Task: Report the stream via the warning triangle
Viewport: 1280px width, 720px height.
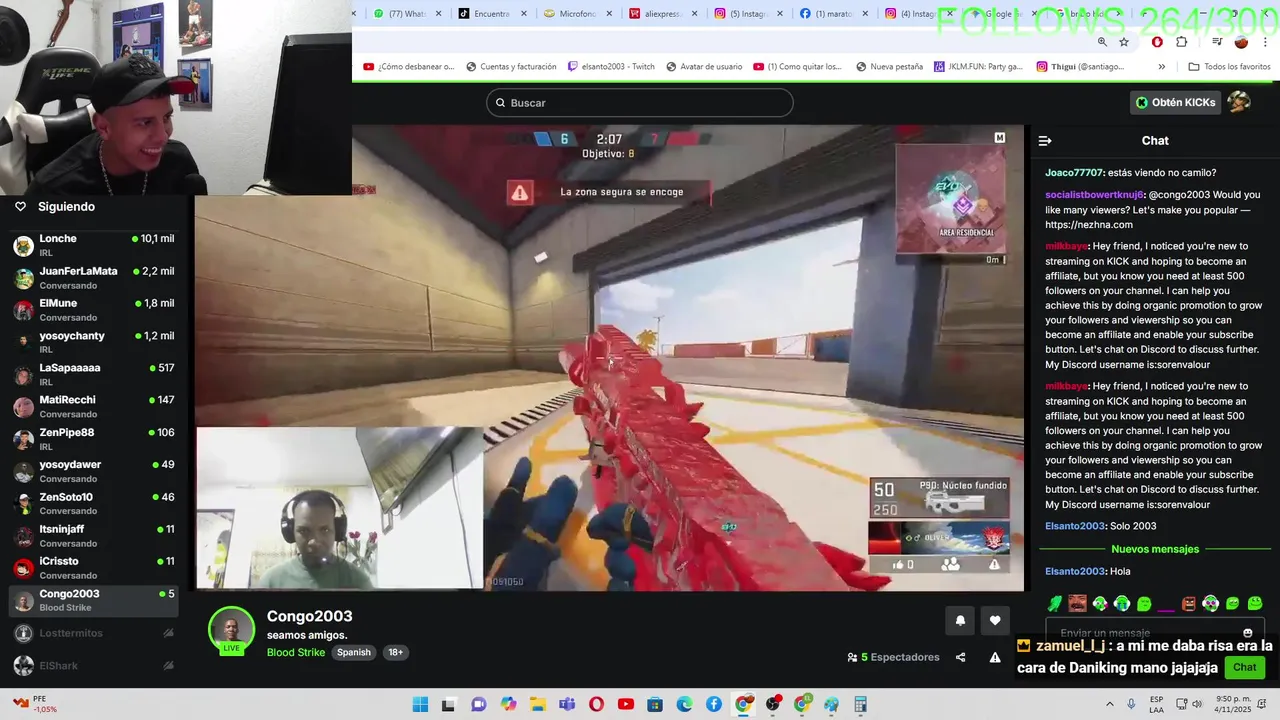Action: [995, 657]
